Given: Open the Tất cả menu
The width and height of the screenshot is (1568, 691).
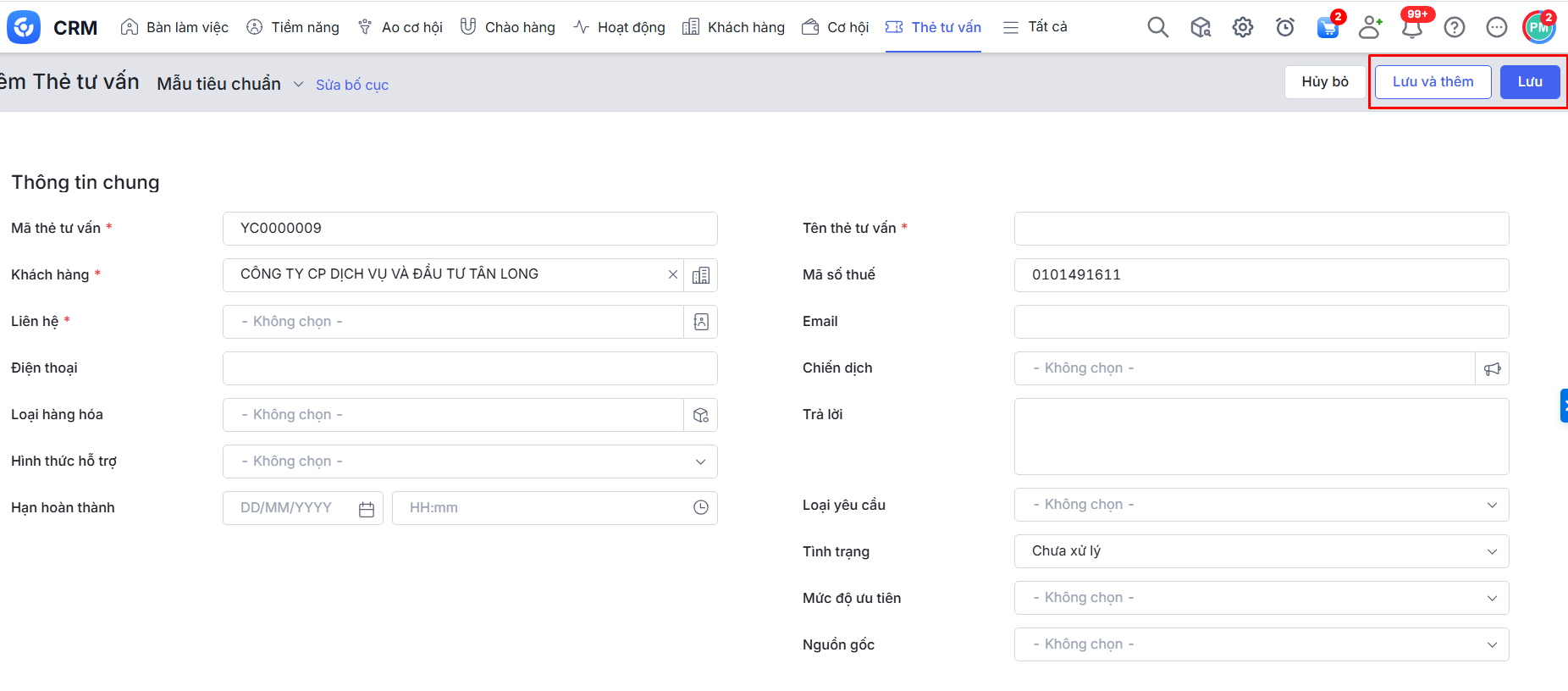Looking at the screenshot, I should [x=1035, y=27].
